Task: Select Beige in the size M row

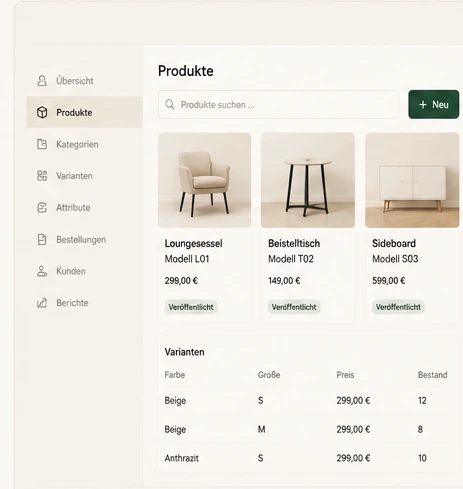Action: 175,429
